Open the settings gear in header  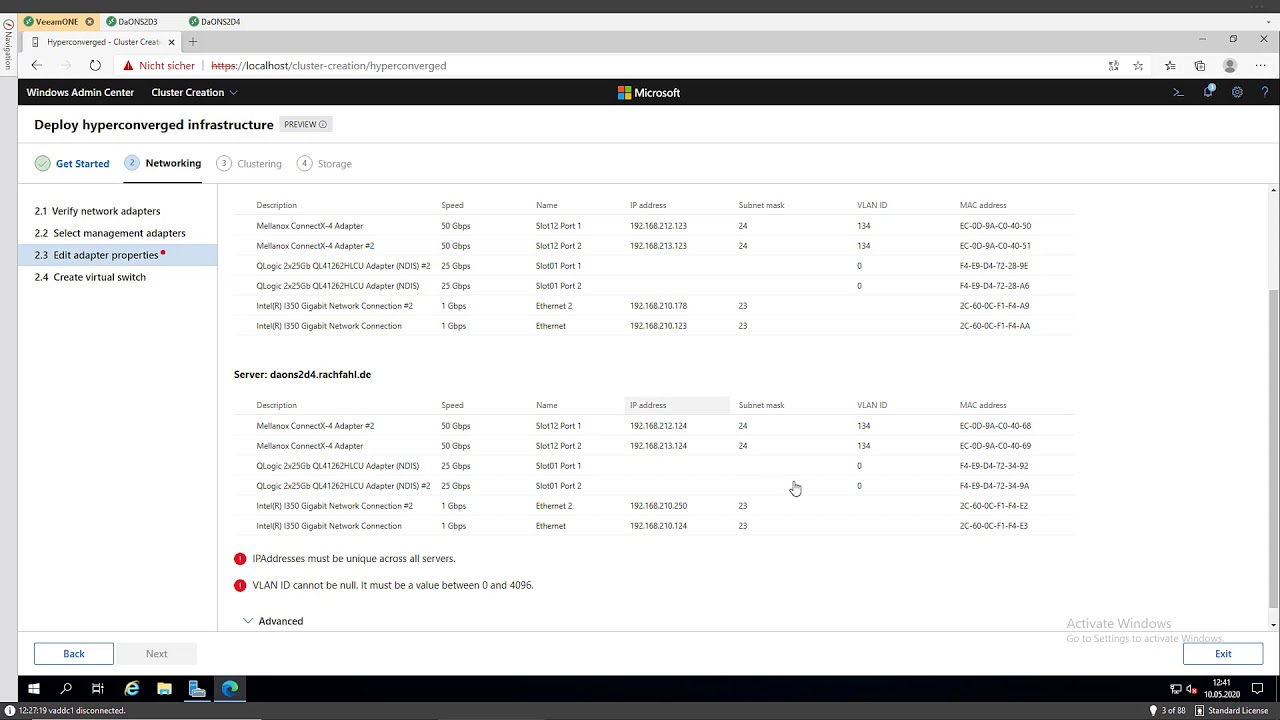(1237, 92)
